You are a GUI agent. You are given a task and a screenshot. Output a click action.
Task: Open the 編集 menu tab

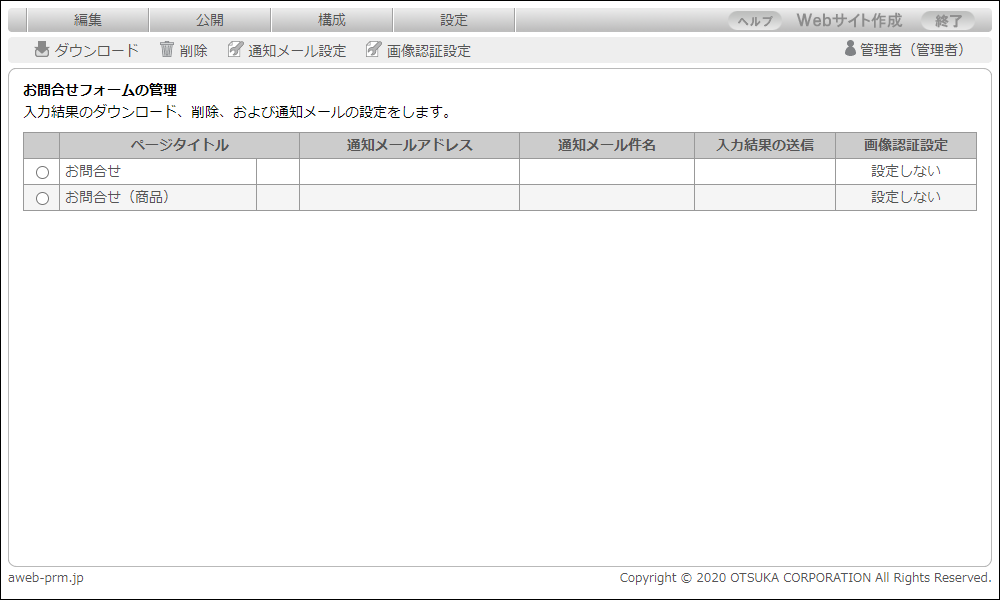[88, 20]
